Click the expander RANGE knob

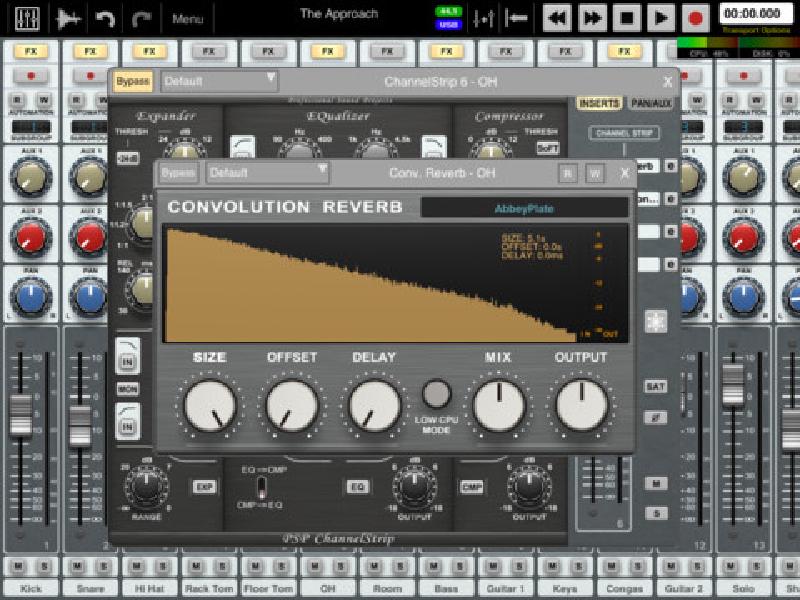tap(146, 486)
